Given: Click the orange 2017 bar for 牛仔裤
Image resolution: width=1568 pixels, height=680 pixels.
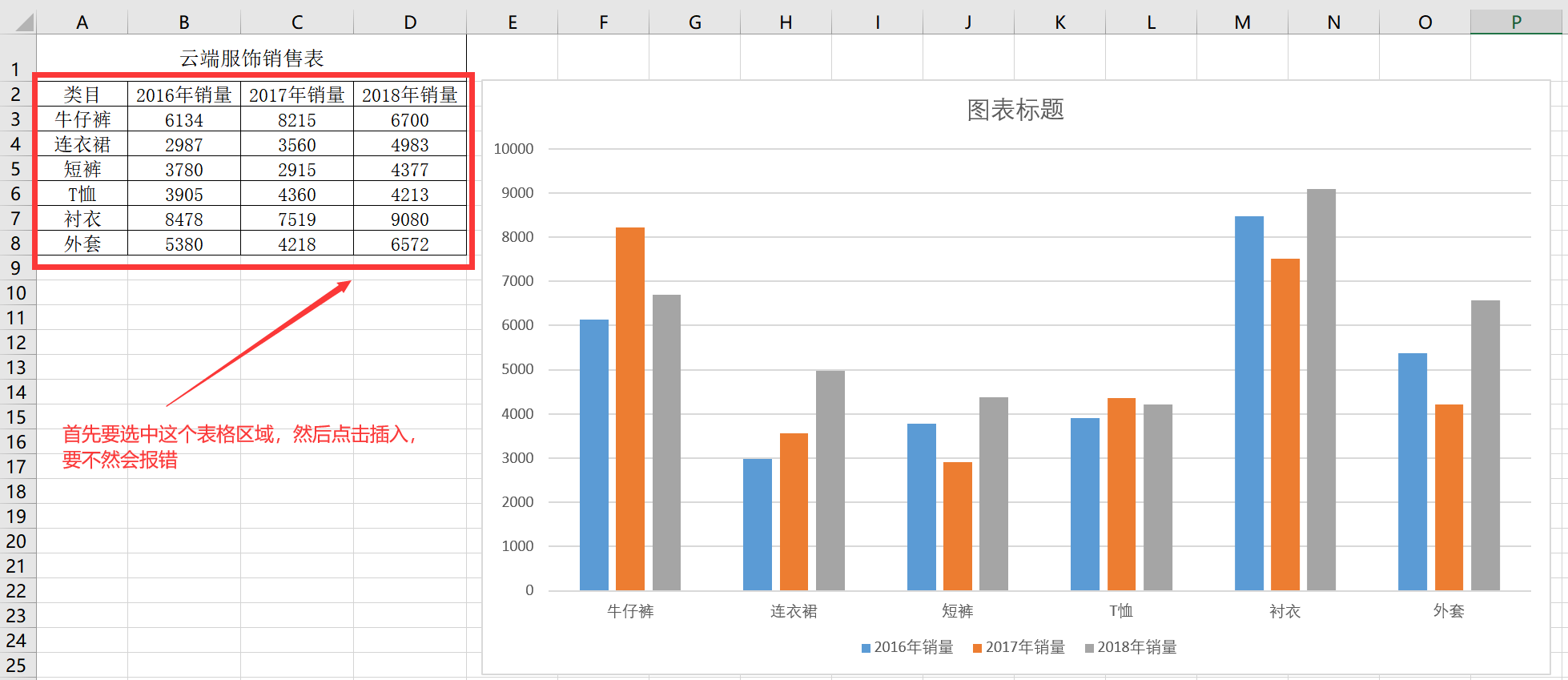Looking at the screenshot, I should 630,408.
